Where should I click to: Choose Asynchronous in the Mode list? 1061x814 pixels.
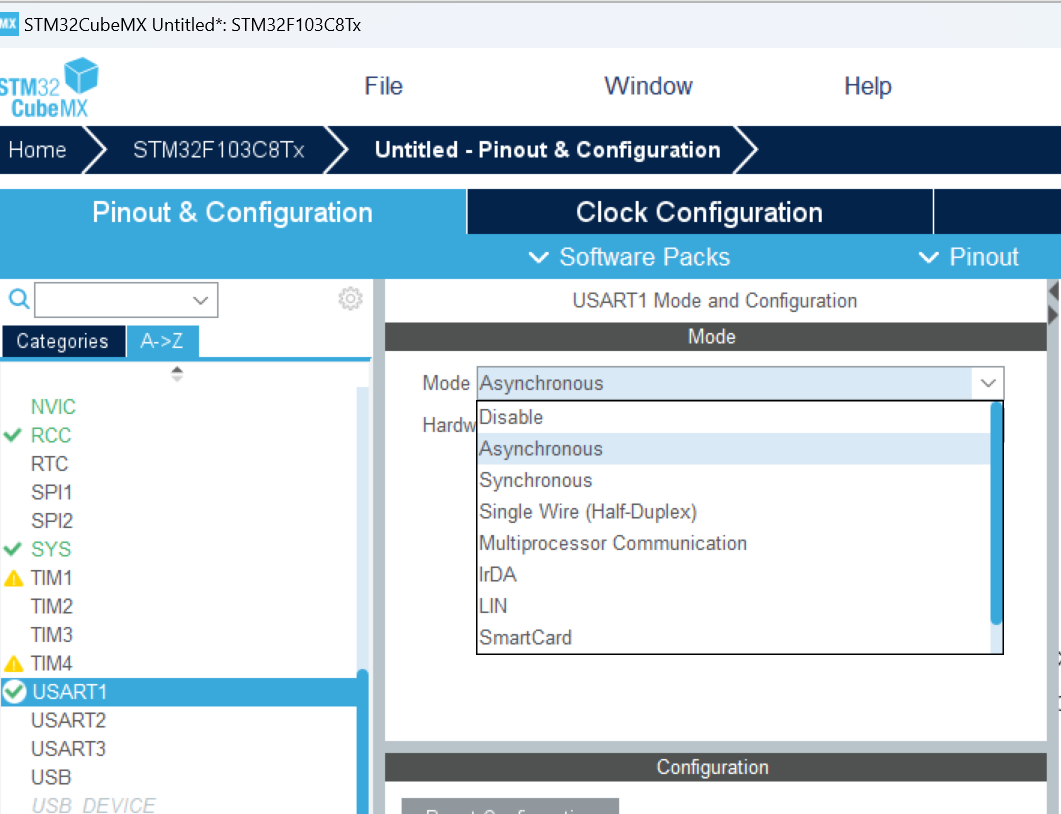coord(733,449)
